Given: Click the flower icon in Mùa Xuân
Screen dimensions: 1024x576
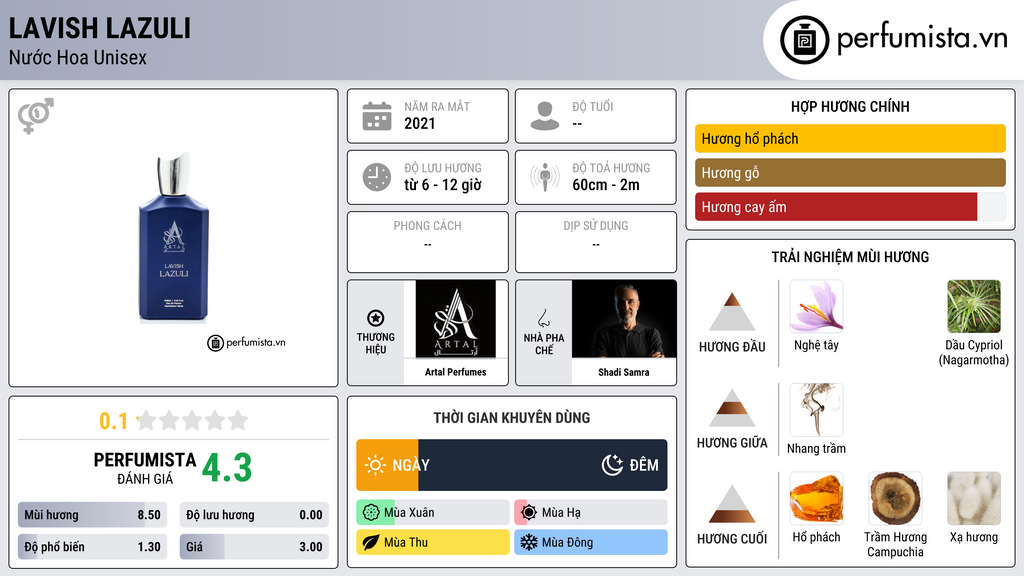Looking at the screenshot, I should (x=371, y=513).
